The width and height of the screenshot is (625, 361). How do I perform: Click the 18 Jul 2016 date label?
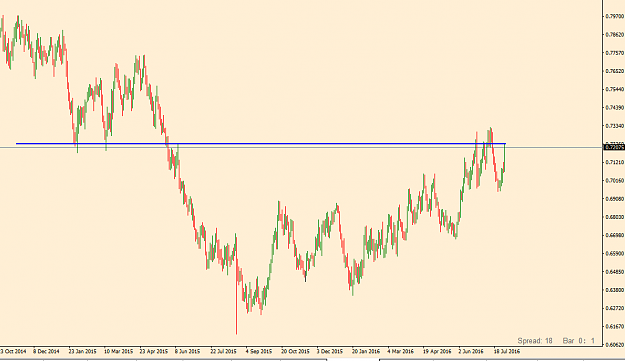click(507, 351)
